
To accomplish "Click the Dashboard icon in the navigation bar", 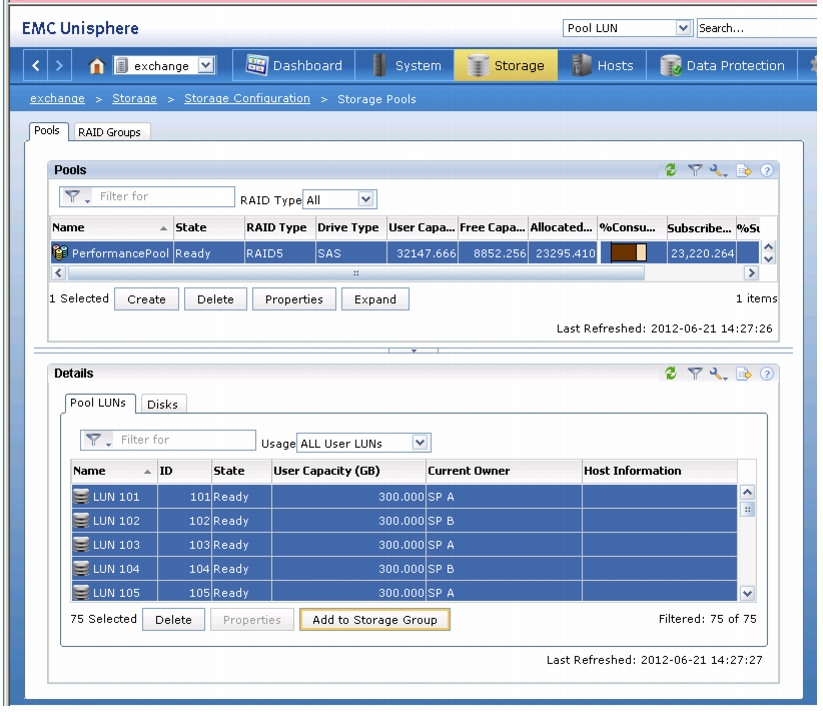I will (257, 65).
